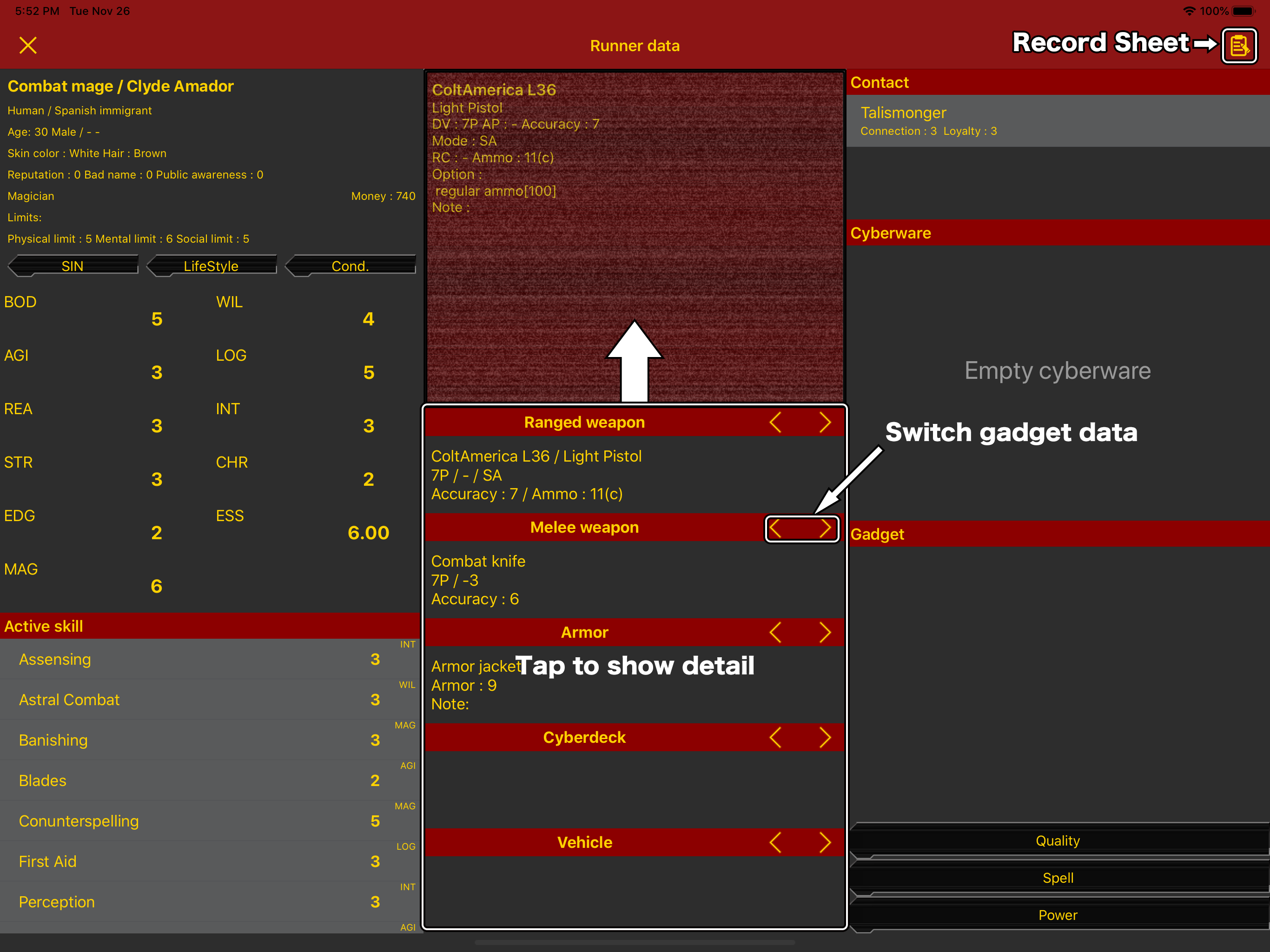
Task: Open the LifeStyle tab
Action: click(x=212, y=266)
